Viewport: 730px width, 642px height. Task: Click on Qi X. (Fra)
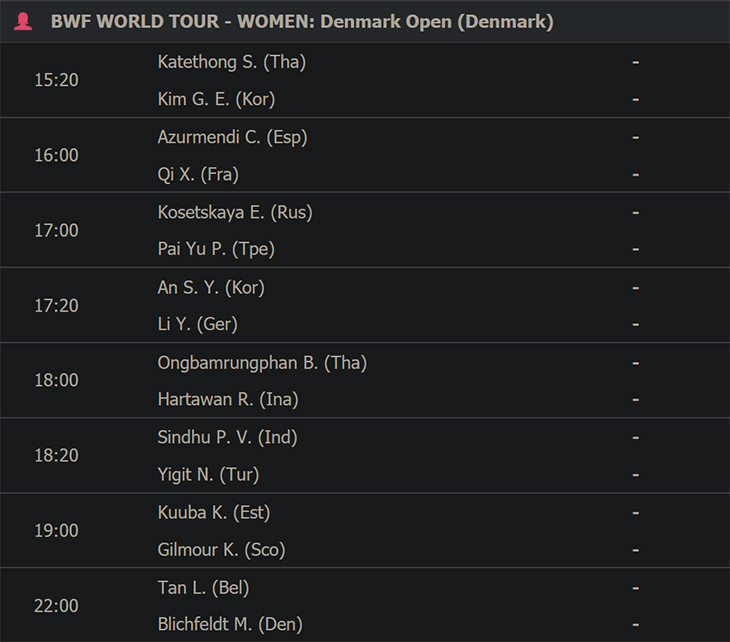tap(198, 174)
